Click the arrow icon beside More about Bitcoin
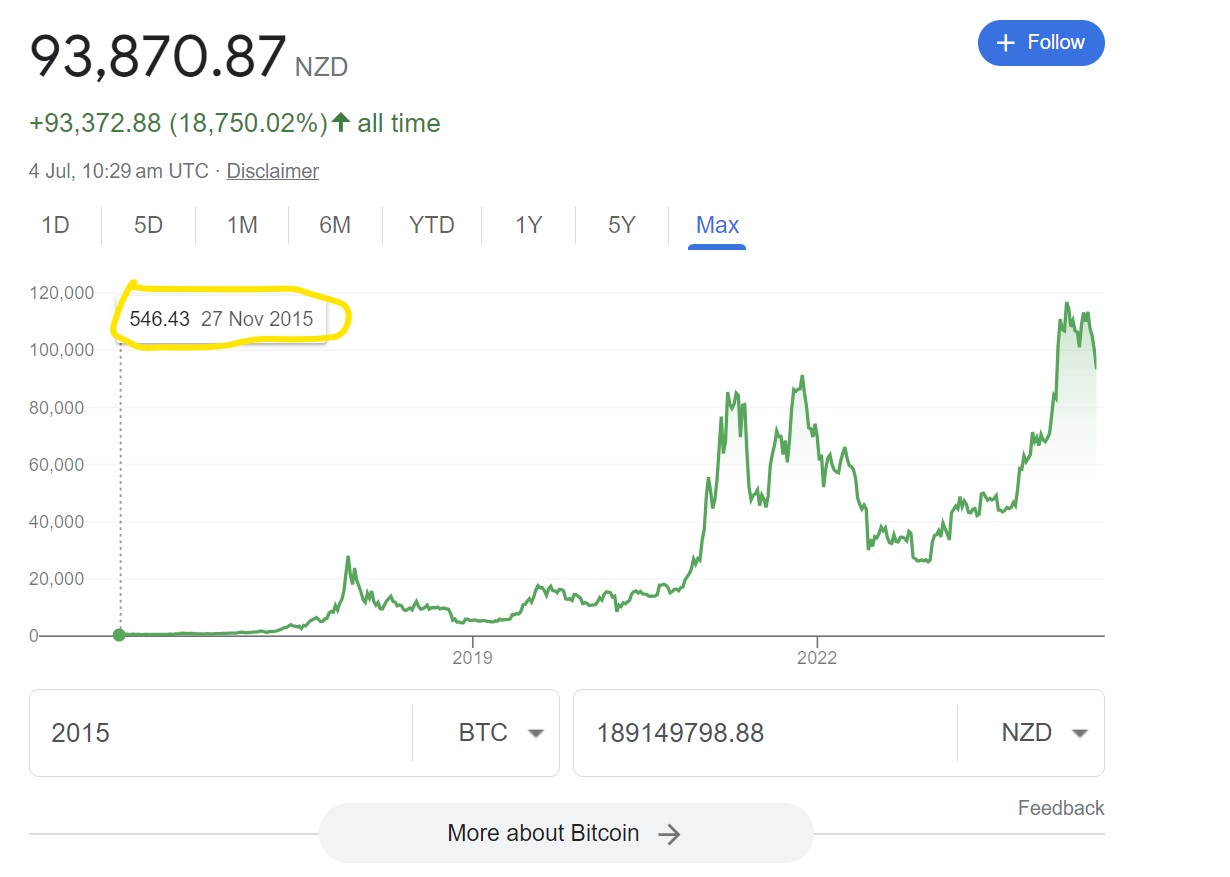The height and width of the screenshot is (877, 1230). (670, 834)
